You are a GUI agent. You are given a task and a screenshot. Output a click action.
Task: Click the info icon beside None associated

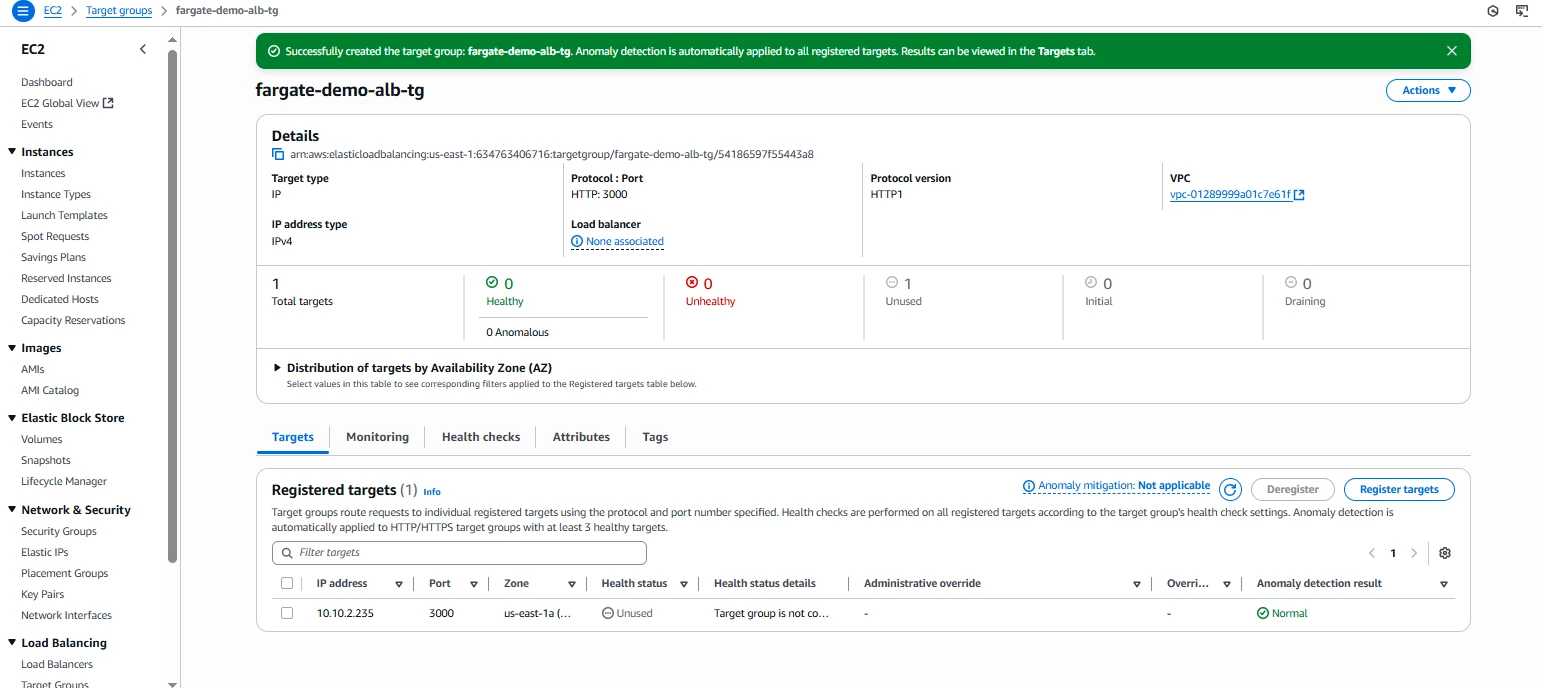577,242
